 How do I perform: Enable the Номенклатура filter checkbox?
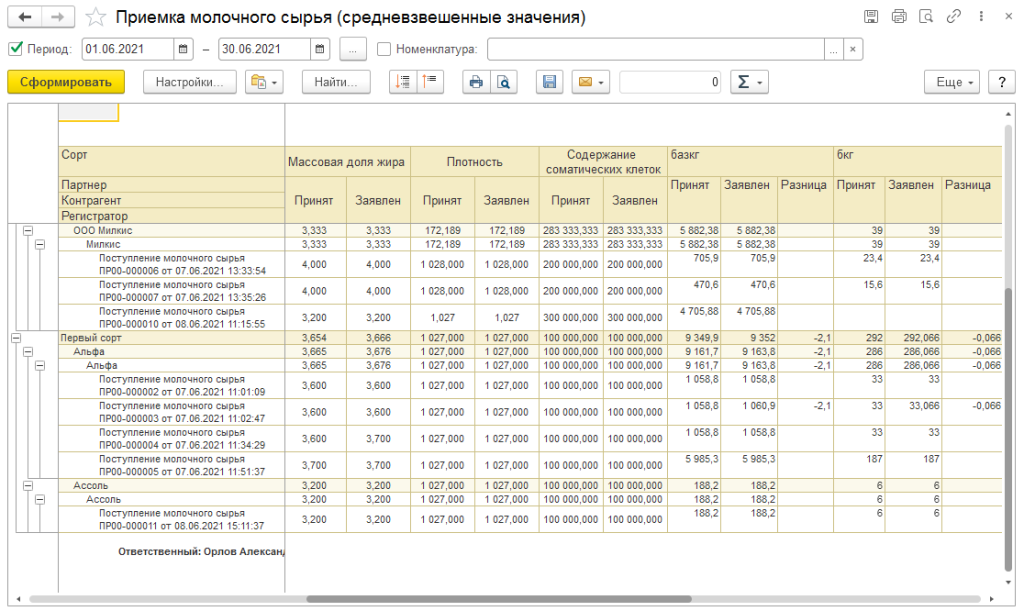385,48
